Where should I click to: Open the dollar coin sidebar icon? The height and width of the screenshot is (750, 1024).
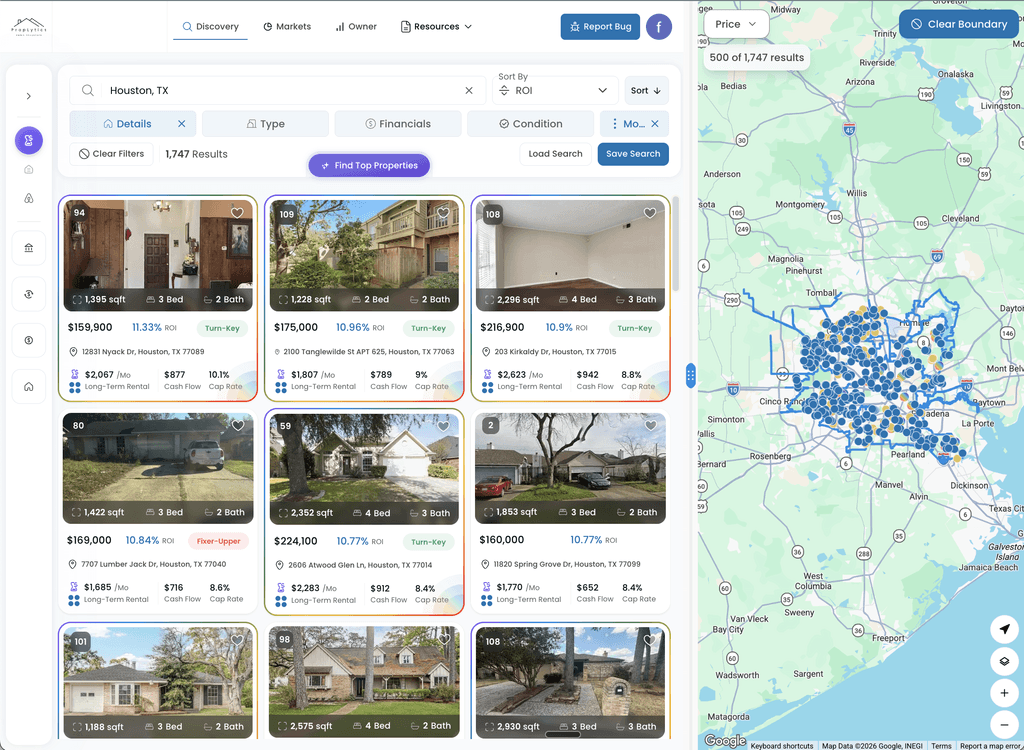pyautogui.click(x=29, y=340)
